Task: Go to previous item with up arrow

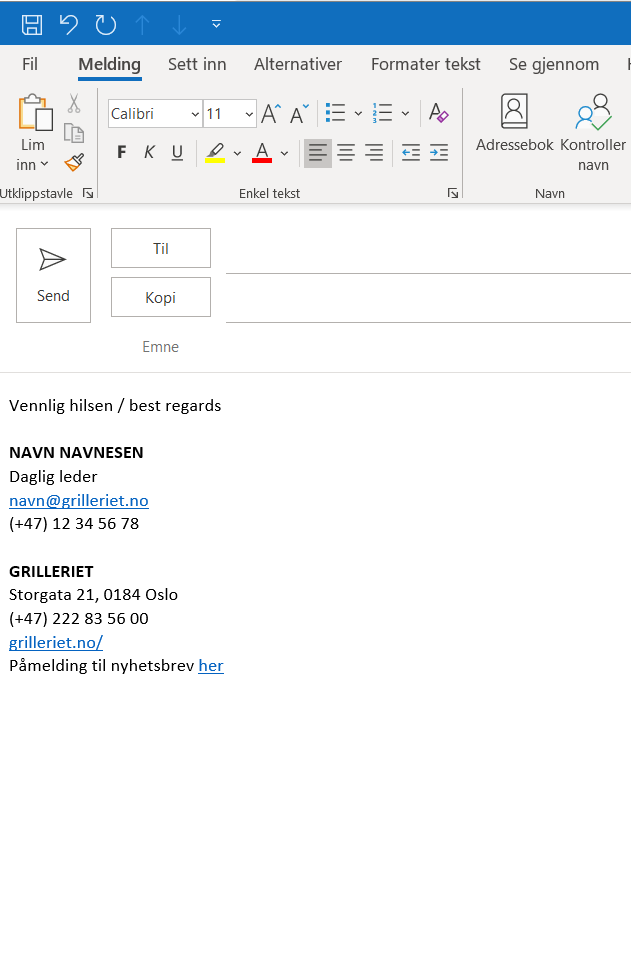Action: 142,25
